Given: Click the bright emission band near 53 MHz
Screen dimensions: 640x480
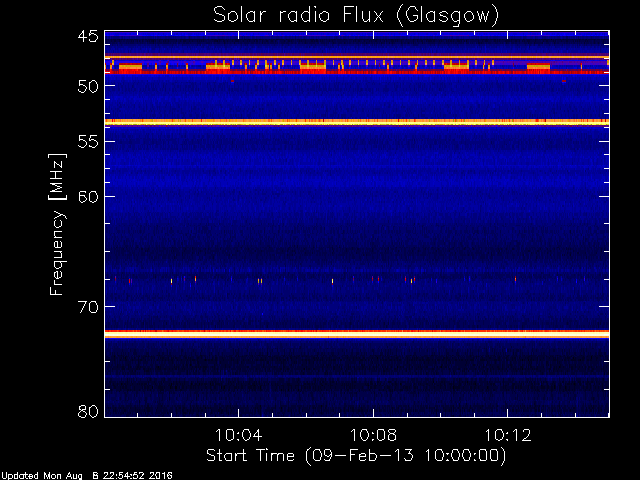Looking at the screenshot, I should tap(357, 122).
